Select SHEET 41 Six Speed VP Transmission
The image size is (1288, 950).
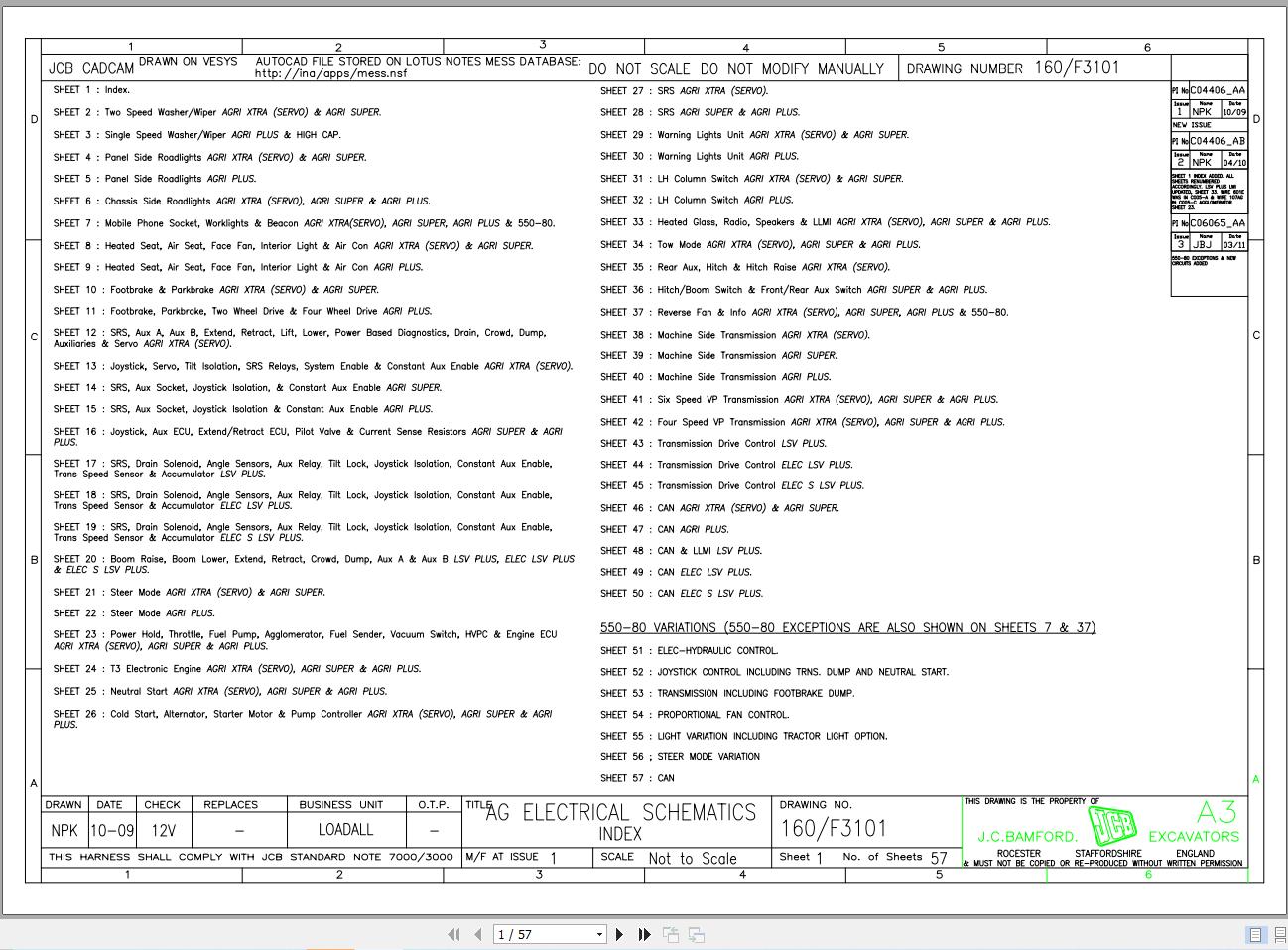point(800,400)
